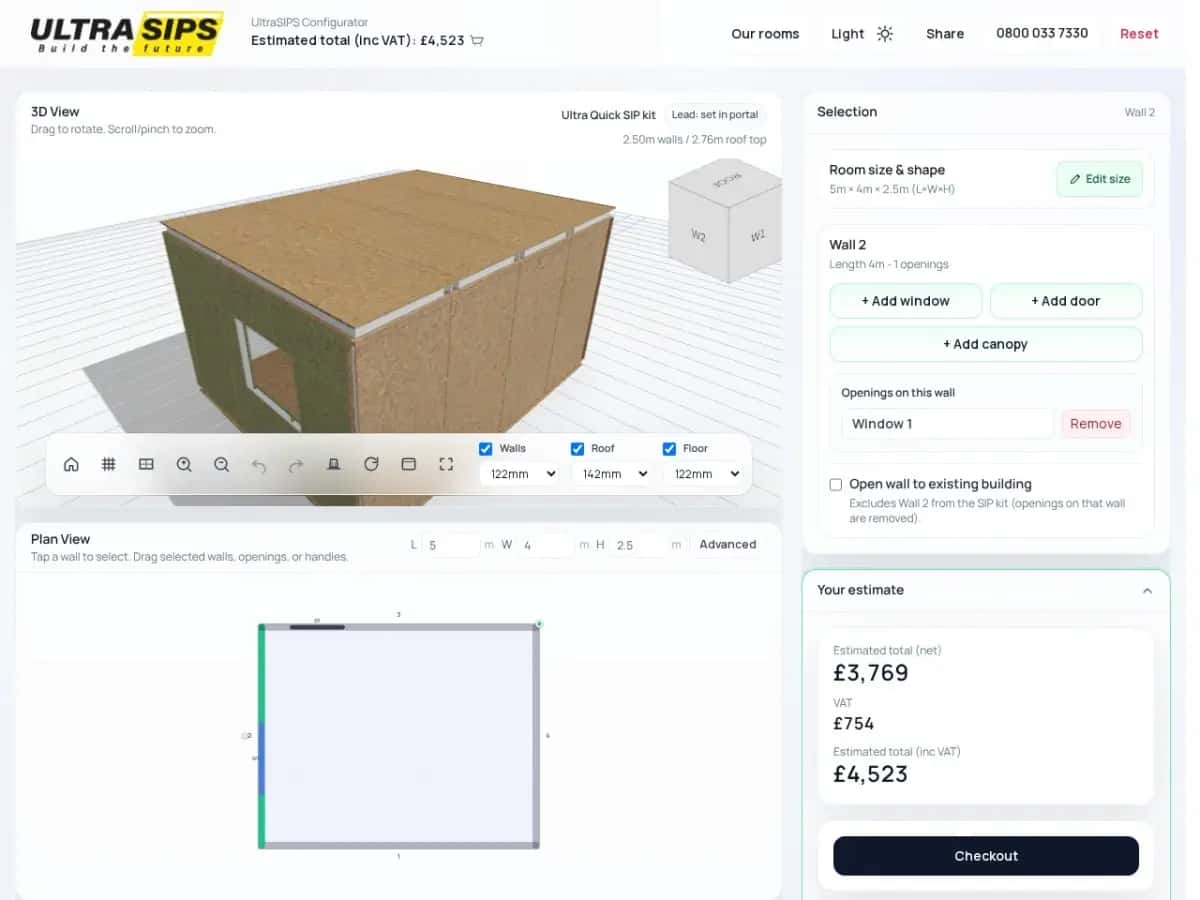Click the Zoom in magnifier icon
Viewport: 1200px width, 900px height.
(x=184, y=464)
